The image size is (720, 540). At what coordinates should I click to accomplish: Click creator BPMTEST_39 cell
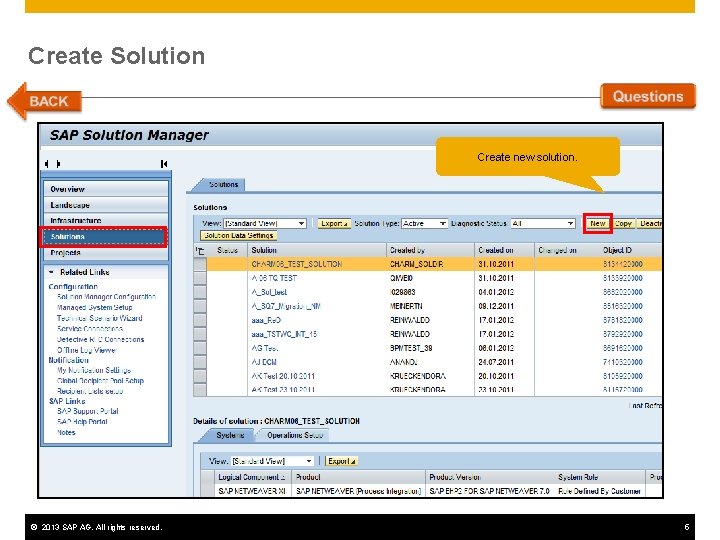tap(411, 348)
